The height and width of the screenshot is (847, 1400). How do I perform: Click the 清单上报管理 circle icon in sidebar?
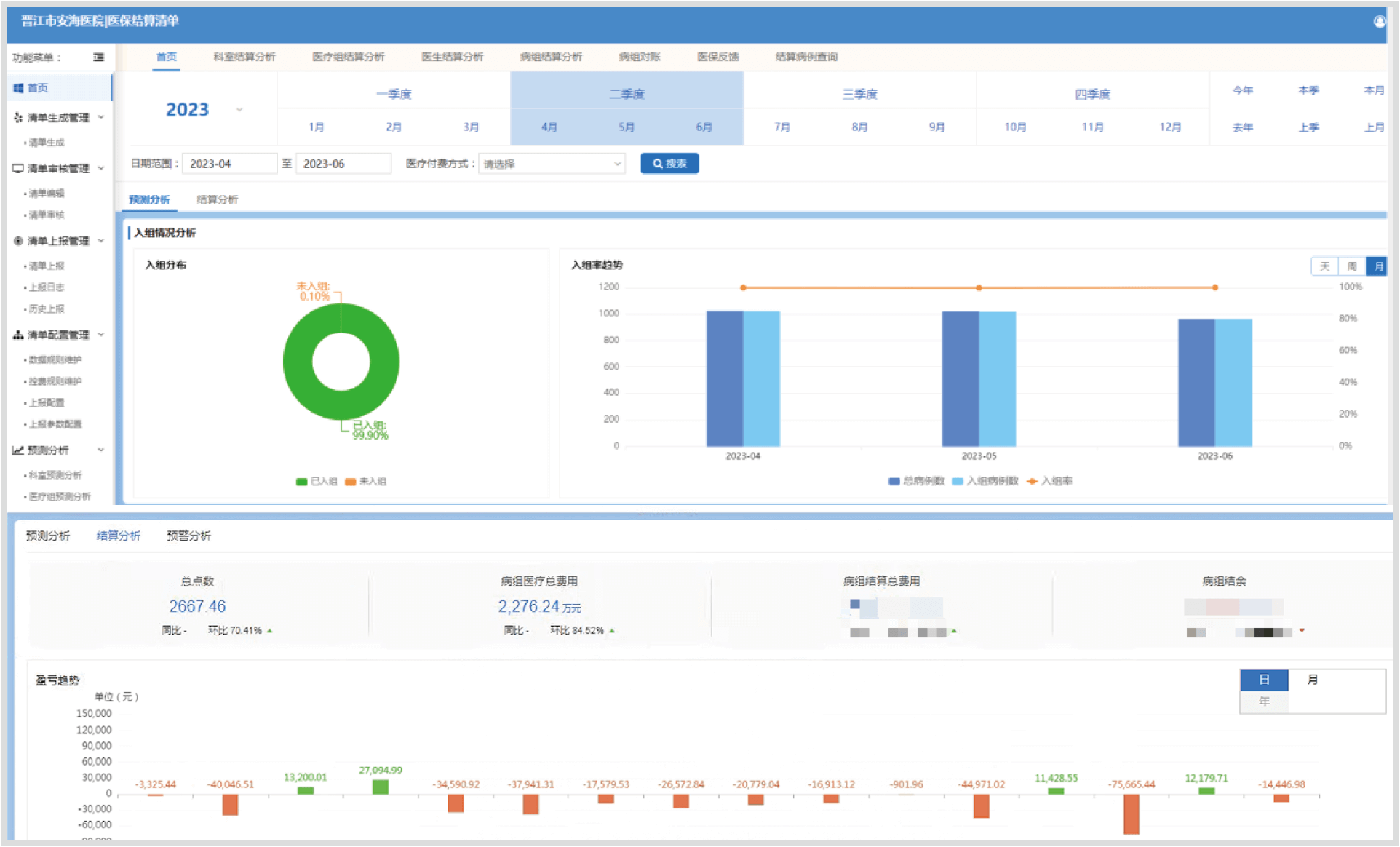[18, 241]
